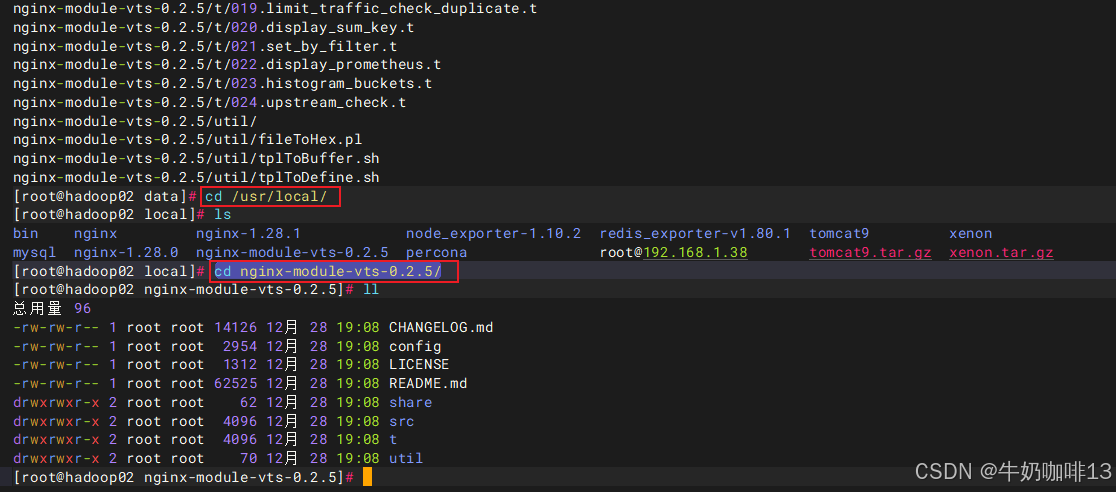Click the 'bin' directory name

coord(26,234)
